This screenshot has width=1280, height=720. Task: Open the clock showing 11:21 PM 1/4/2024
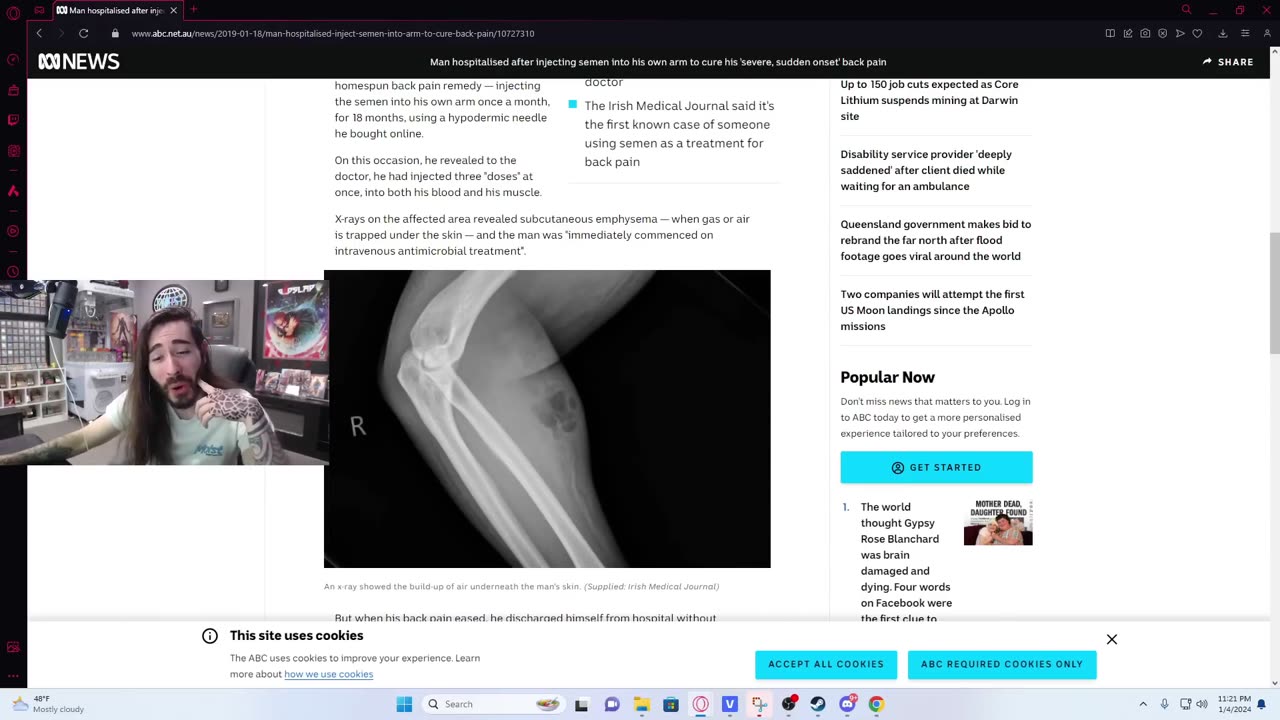[1233, 704]
